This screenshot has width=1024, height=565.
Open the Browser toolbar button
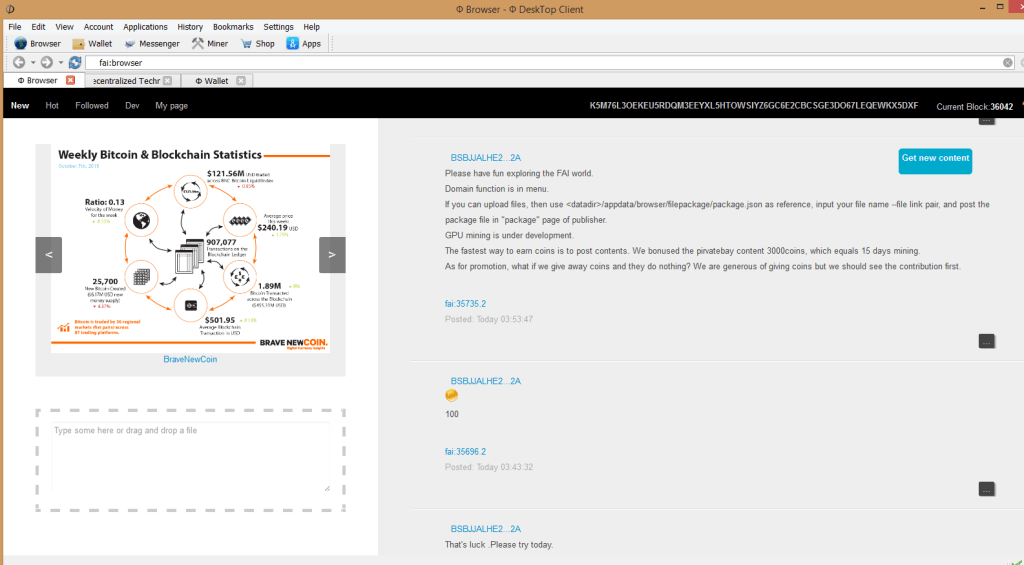pos(37,44)
